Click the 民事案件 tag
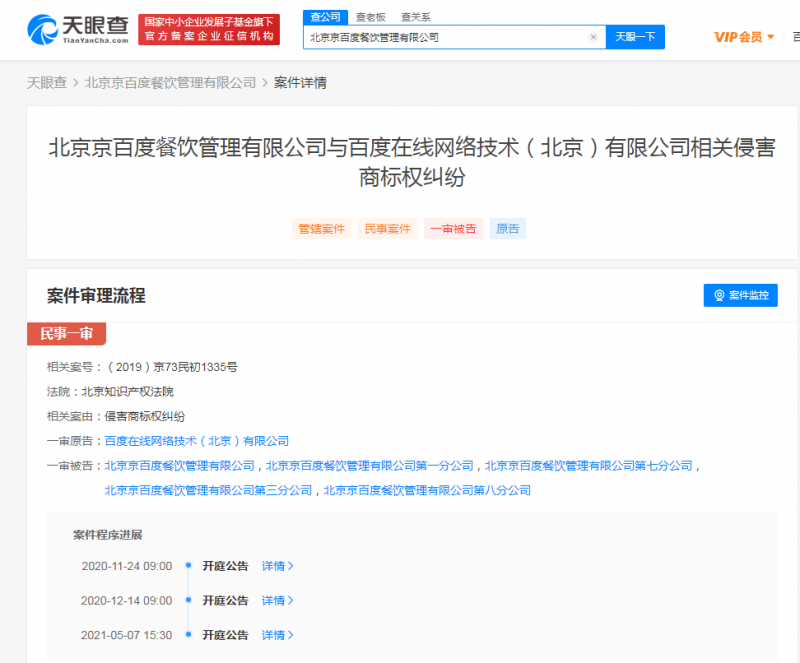This screenshot has width=800, height=663. [387, 229]
